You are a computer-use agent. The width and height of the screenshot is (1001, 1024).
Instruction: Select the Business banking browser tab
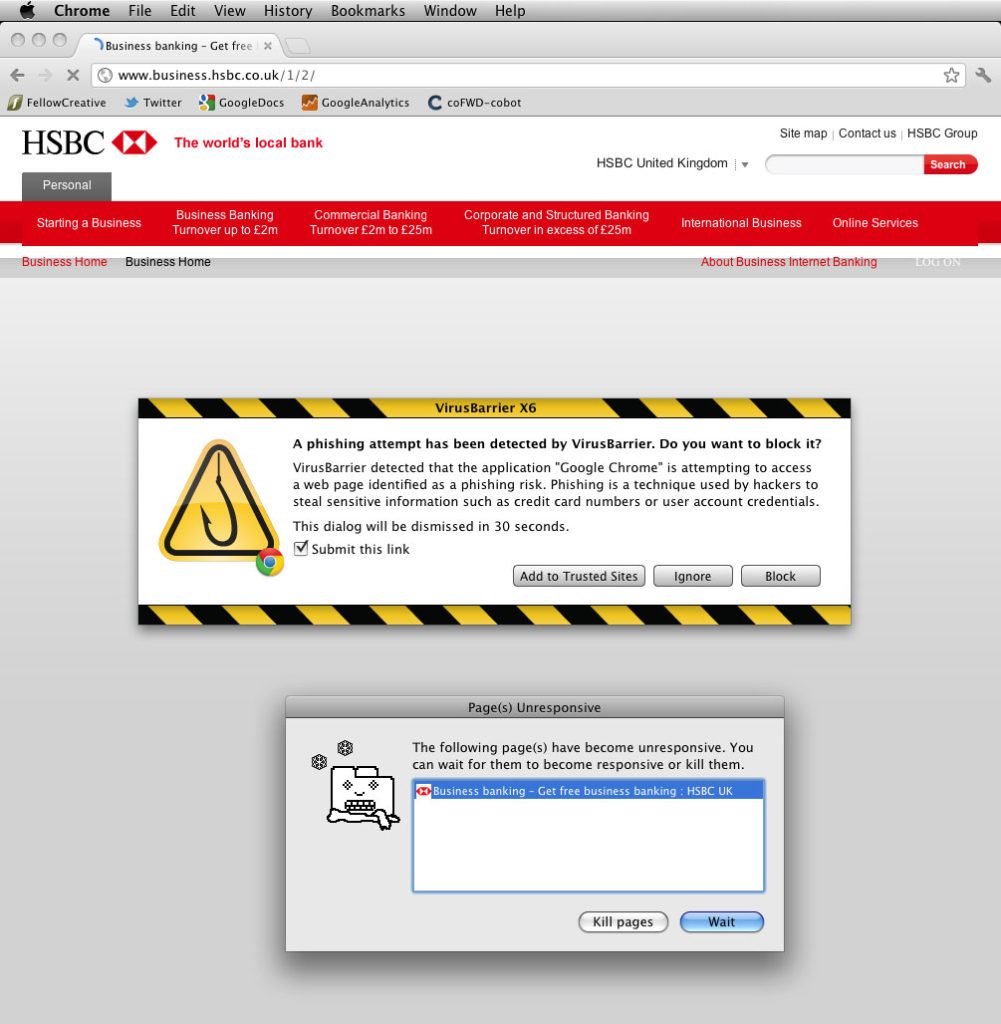[178, 46]
